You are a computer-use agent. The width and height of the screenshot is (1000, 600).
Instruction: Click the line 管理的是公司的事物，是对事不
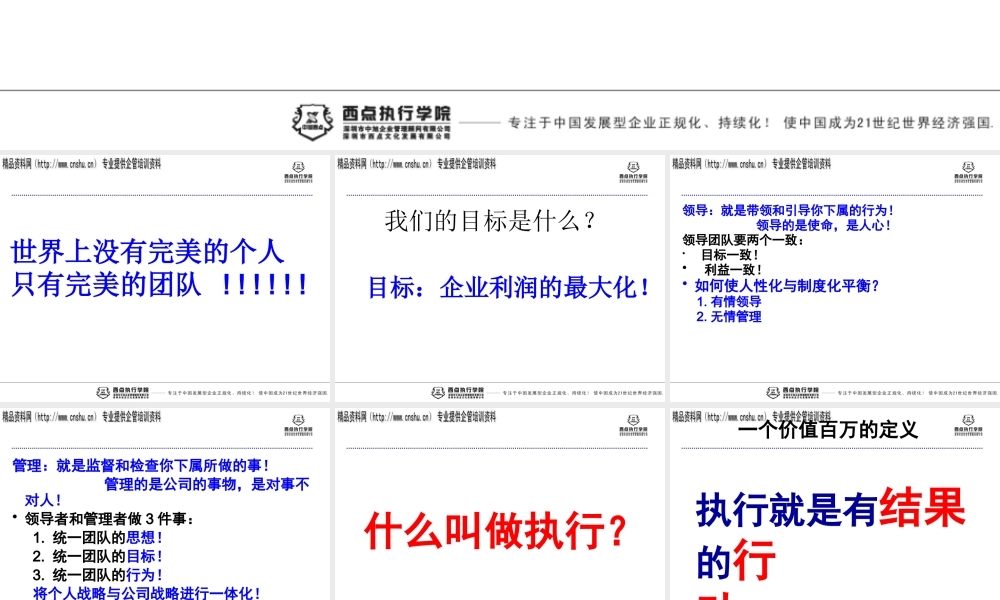click(x=207, y=484)
